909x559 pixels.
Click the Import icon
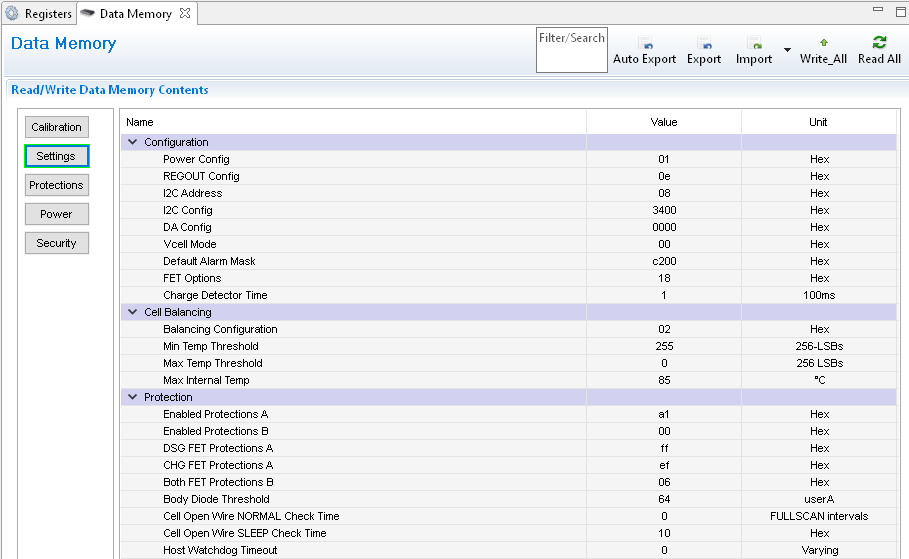754,44
